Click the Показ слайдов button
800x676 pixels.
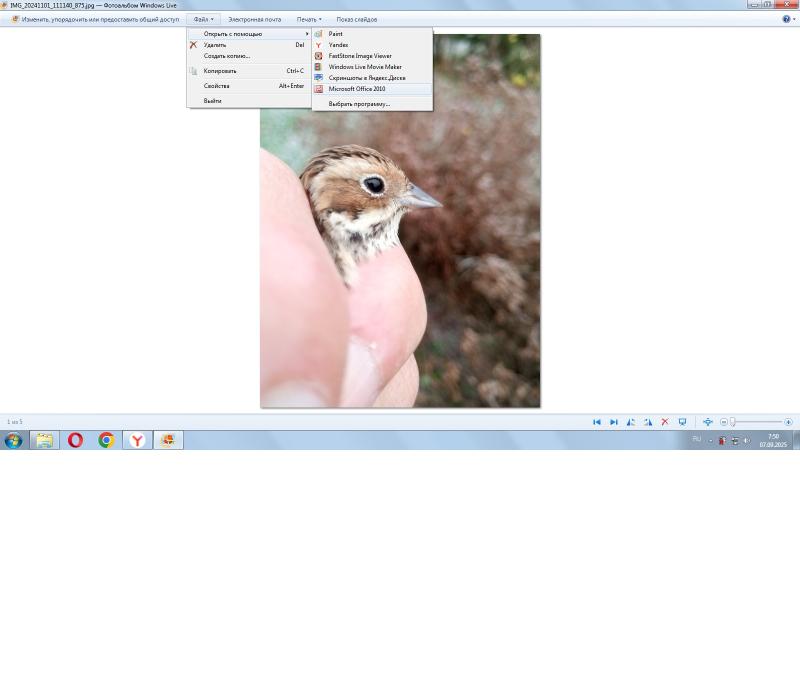click(356, 19)
